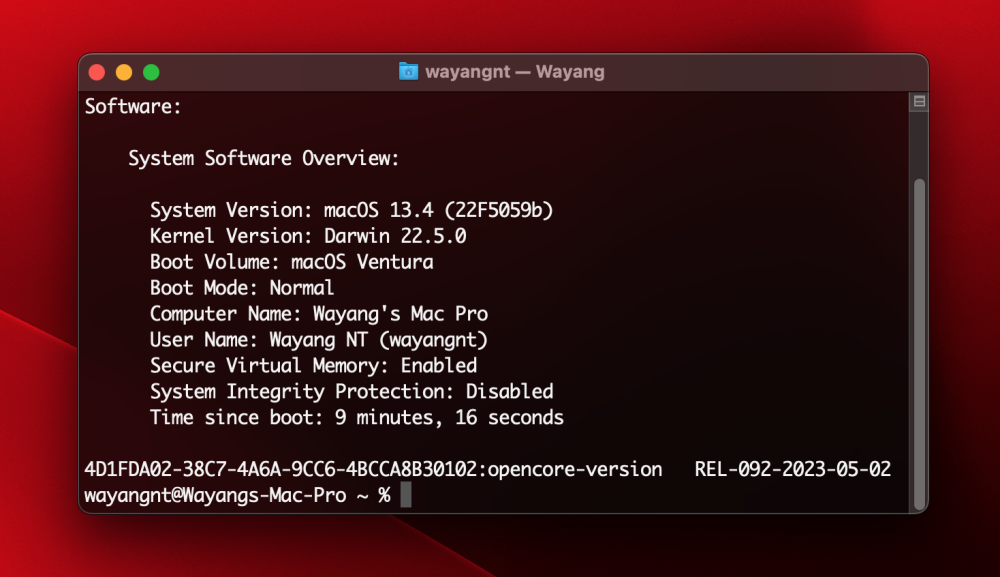Close the Terminal window with red button
This screenshot has height=577, width=1000.
[x=97, y=72]
